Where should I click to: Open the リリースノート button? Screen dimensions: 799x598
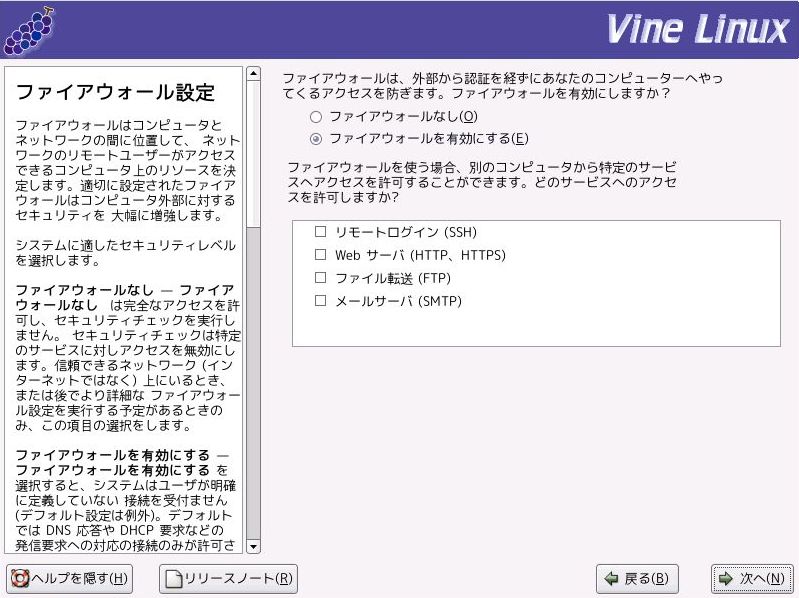(x=228, y=579)
